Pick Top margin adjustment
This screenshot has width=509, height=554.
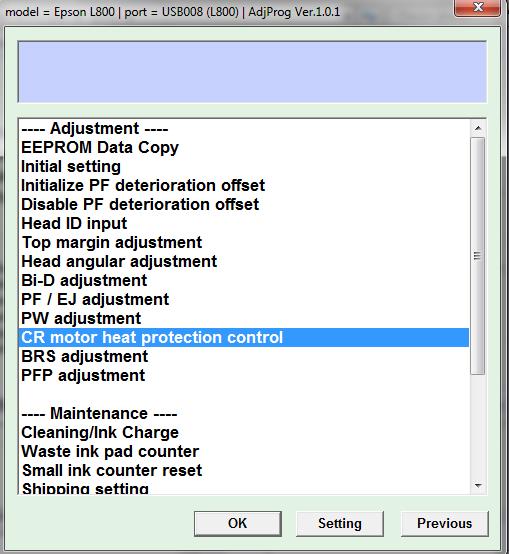pyautogui.click(x=244, y=243)
